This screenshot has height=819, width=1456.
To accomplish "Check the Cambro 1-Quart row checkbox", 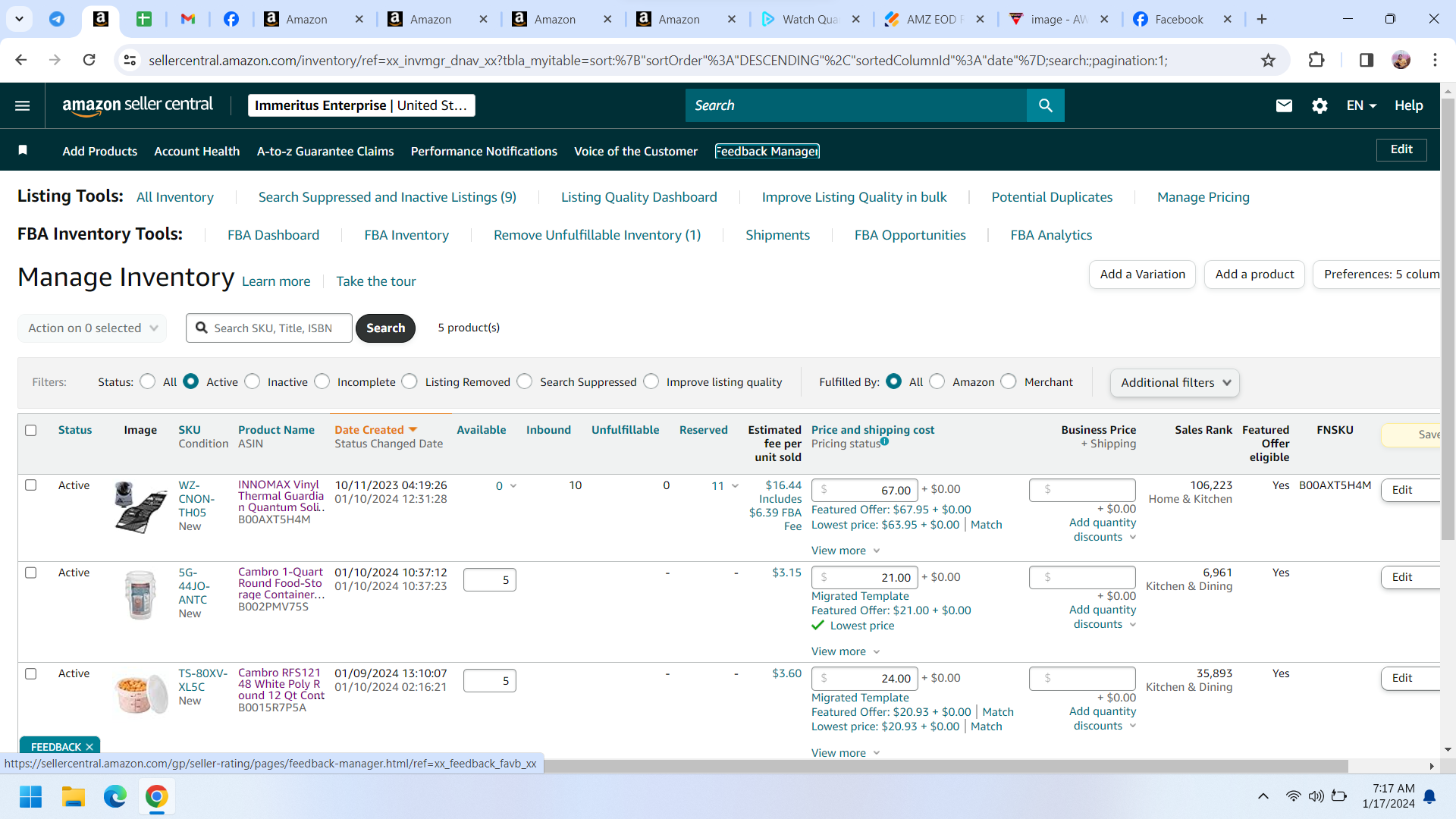I will click(x=31, y=573).
